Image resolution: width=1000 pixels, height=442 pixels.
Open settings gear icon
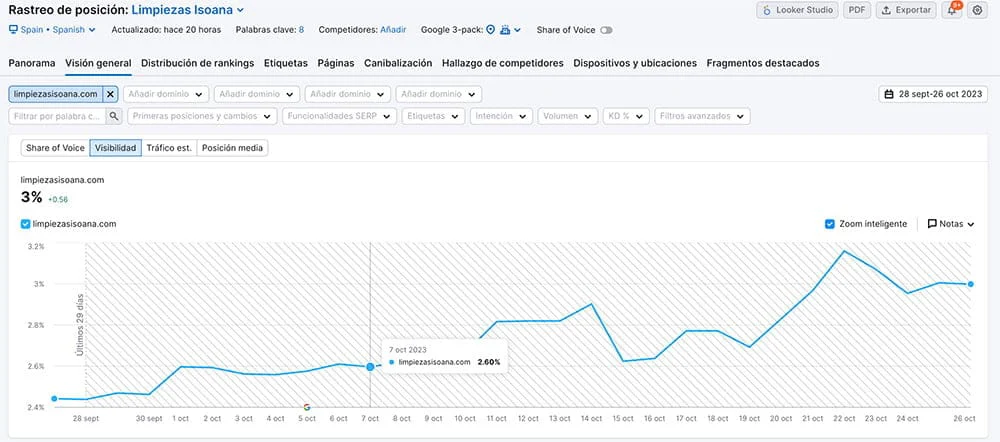[977, 10]
